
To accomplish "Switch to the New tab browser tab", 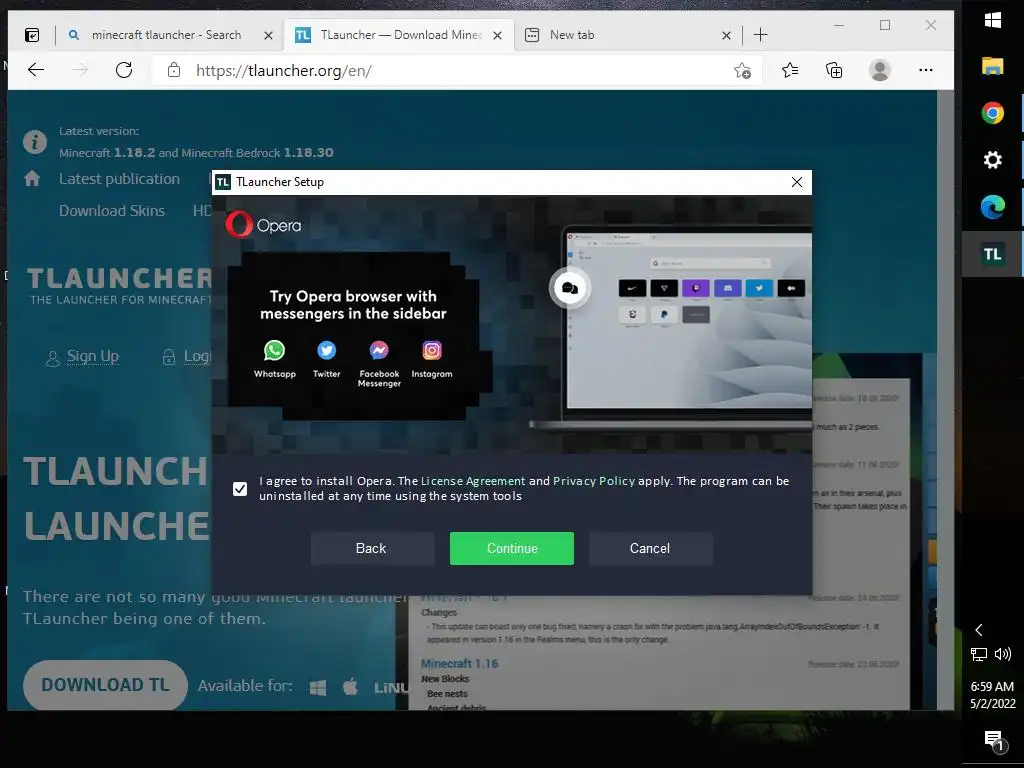I will pos(572,35).
